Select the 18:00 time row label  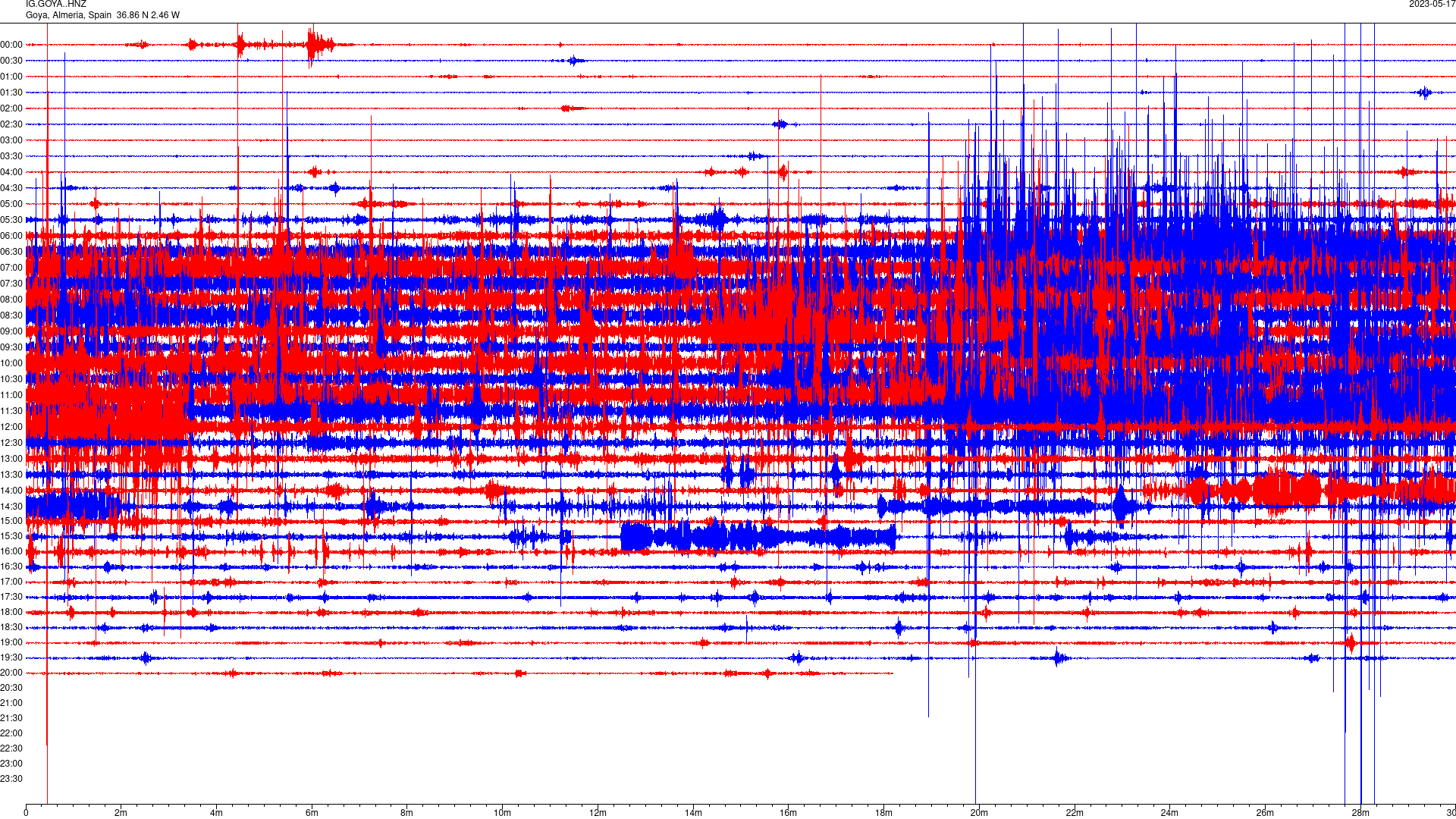[x=11, y=612]
